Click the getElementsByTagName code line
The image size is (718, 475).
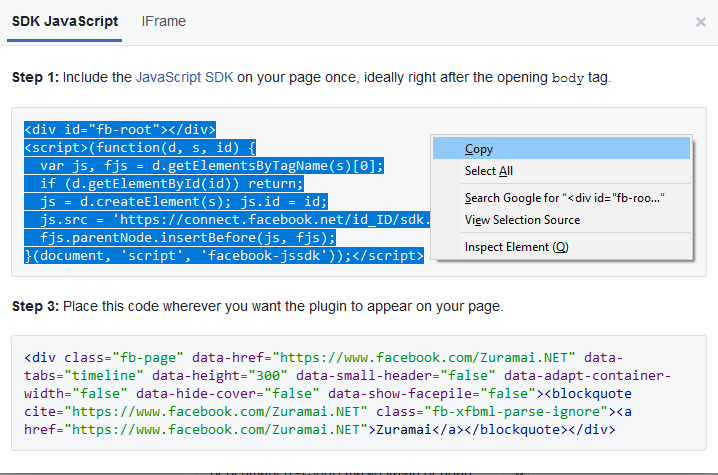204,166
